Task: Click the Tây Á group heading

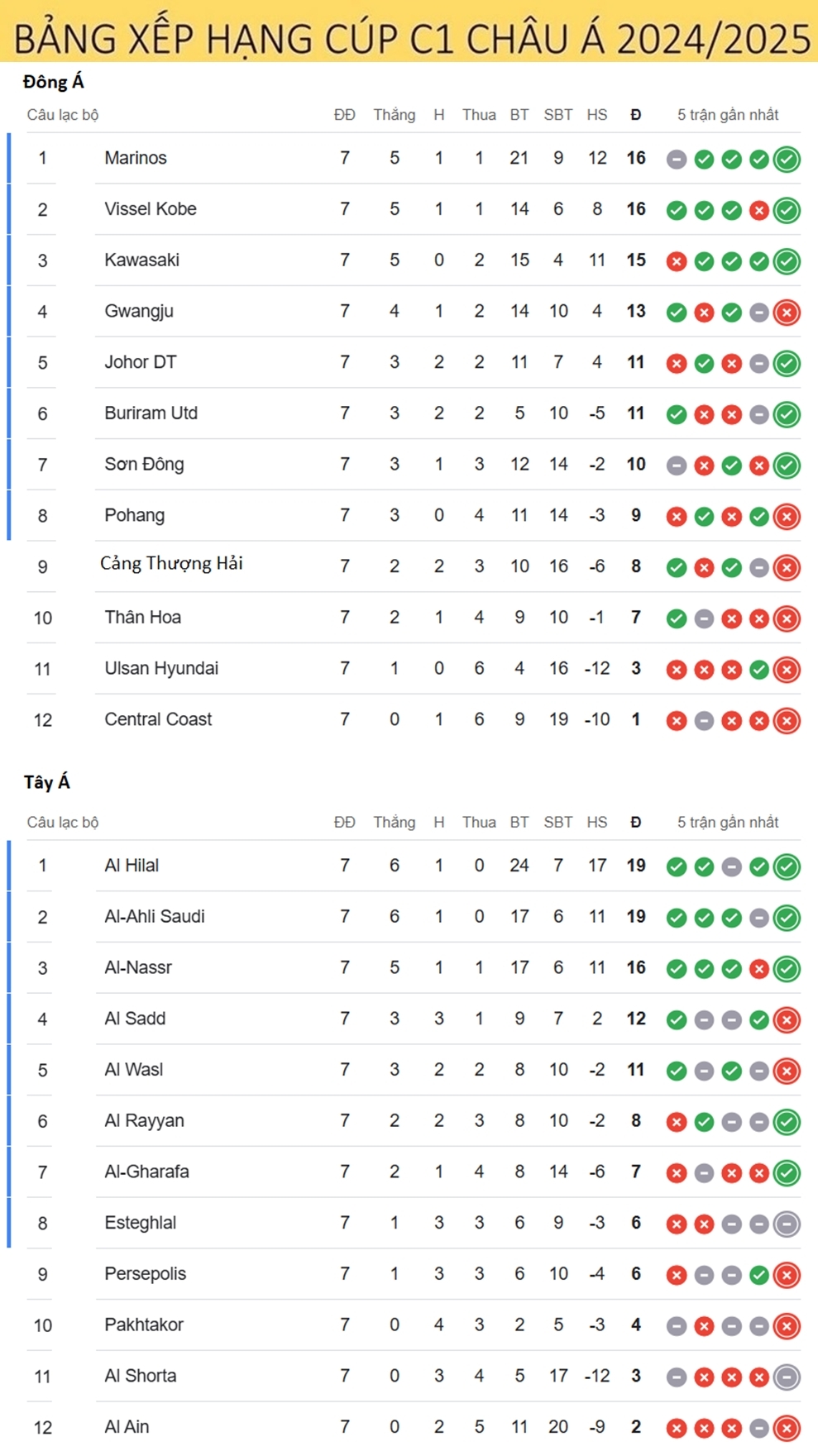Action: 46,781
